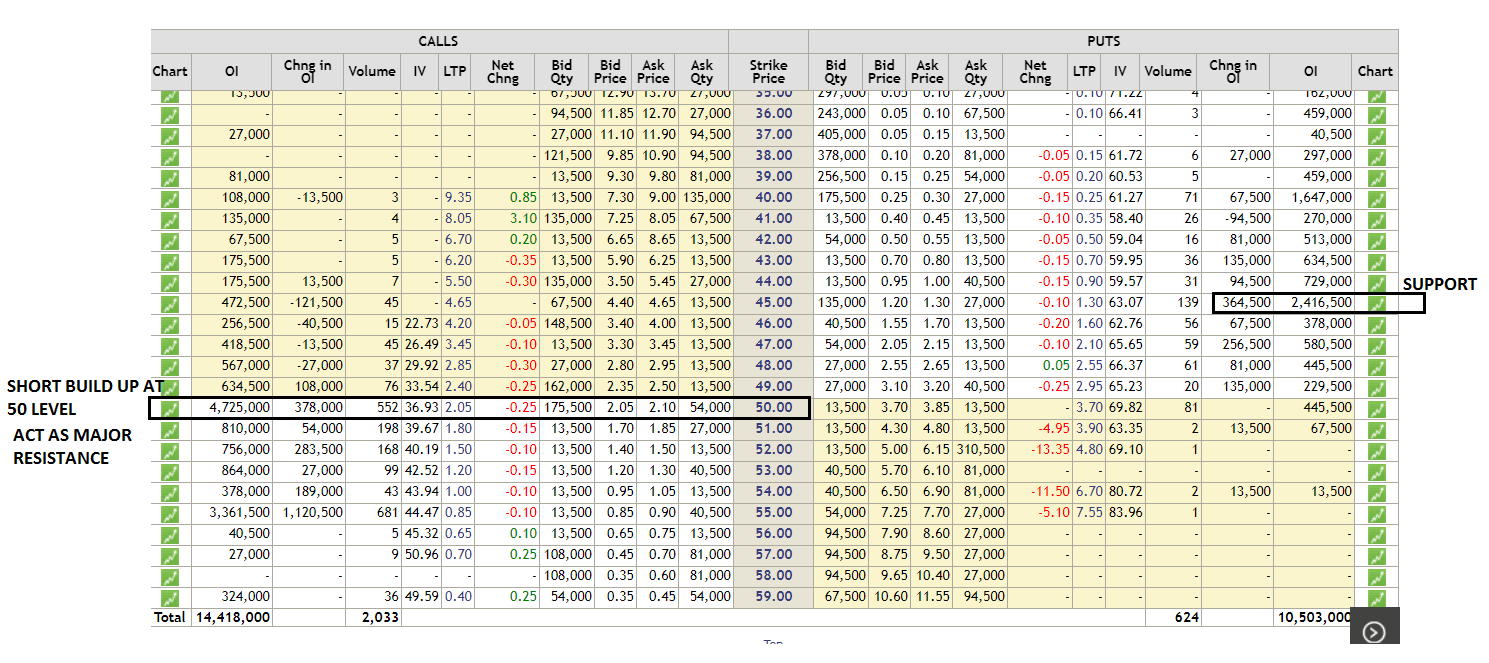Open the puts chart icon for strike 35.00

[x=1375, y=93]
